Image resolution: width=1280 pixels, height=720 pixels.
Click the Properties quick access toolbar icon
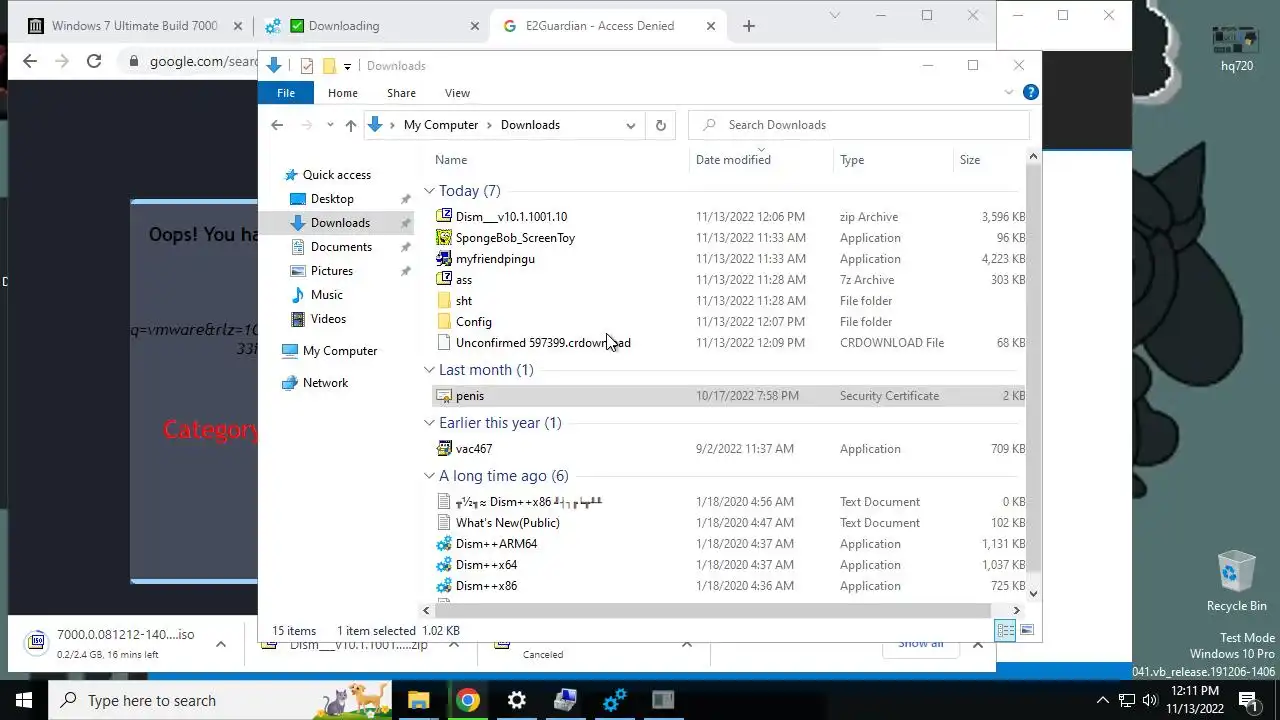tap(307, 66)
